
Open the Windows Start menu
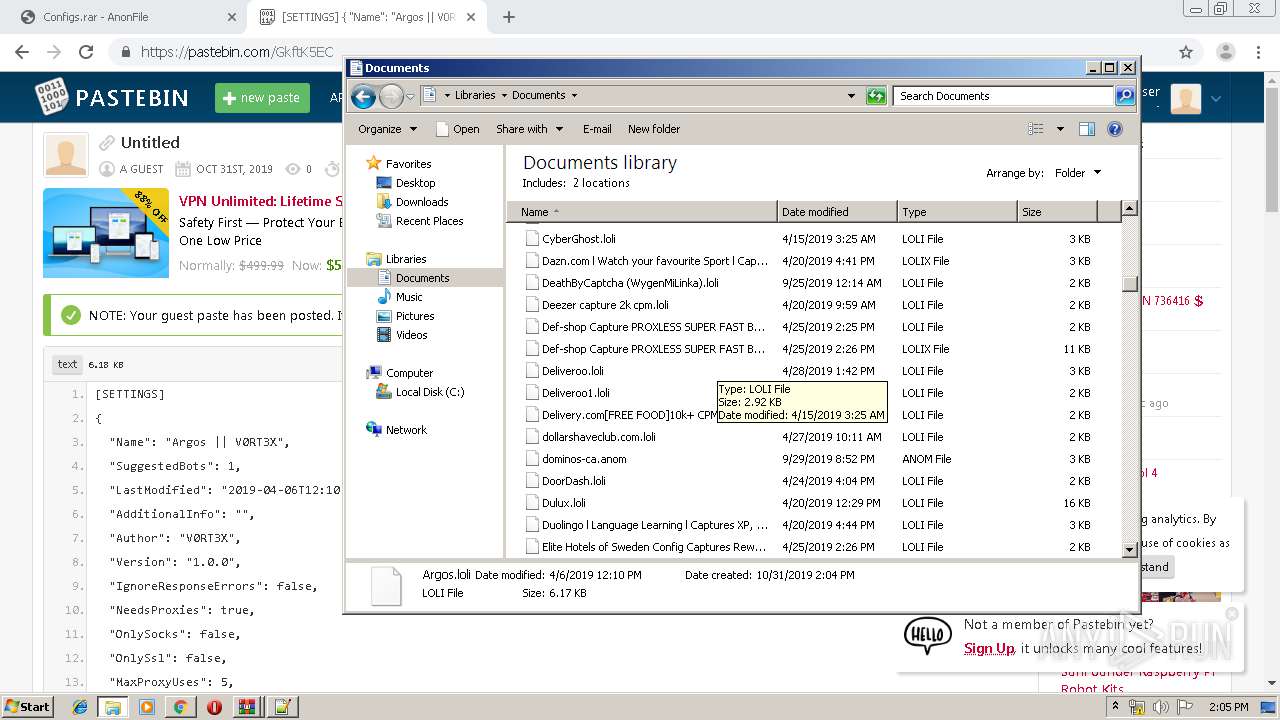point(28,706)
